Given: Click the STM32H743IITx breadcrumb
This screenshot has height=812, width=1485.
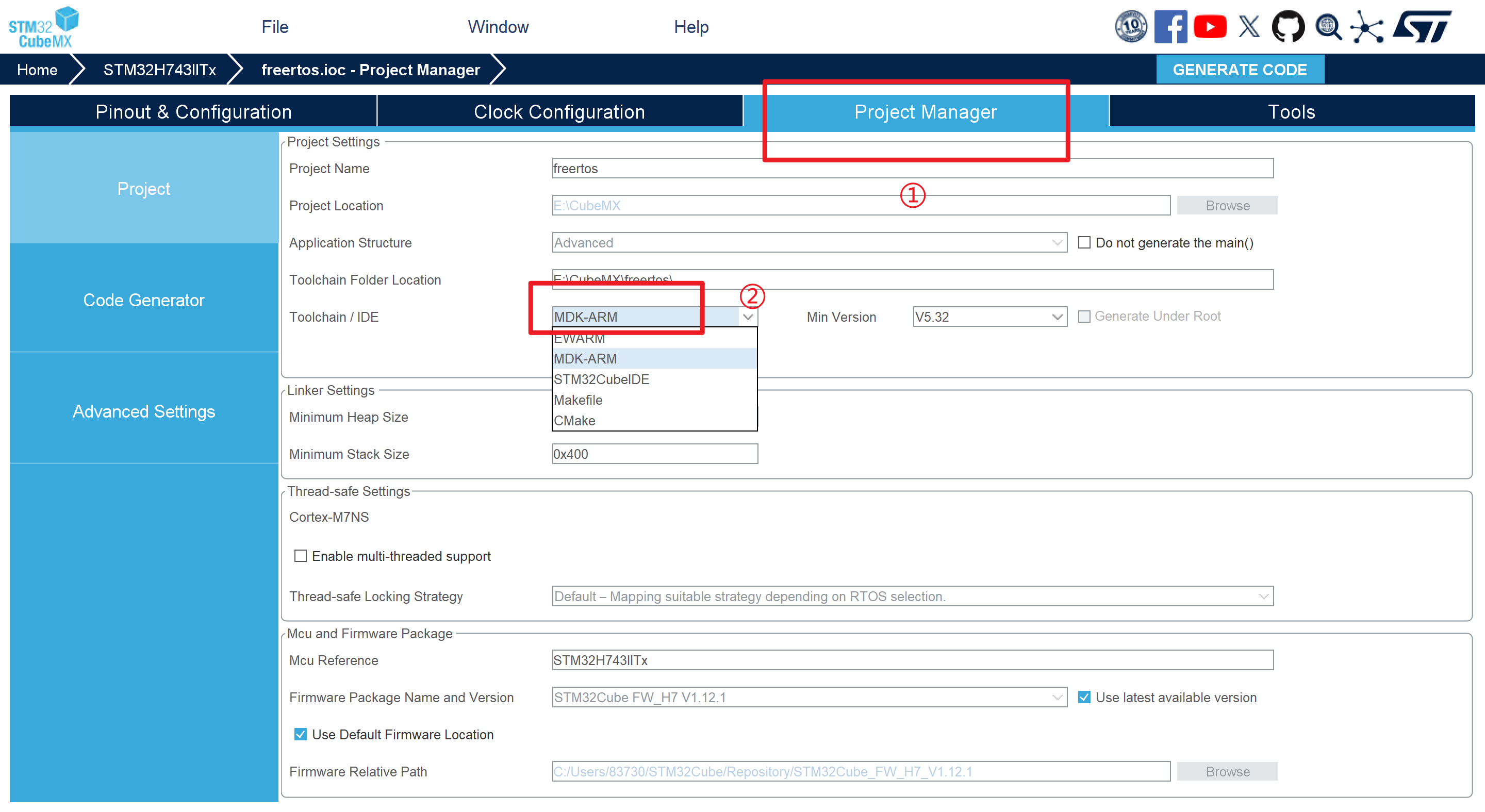Looking at the screenshot, I should tap(160, 70).
